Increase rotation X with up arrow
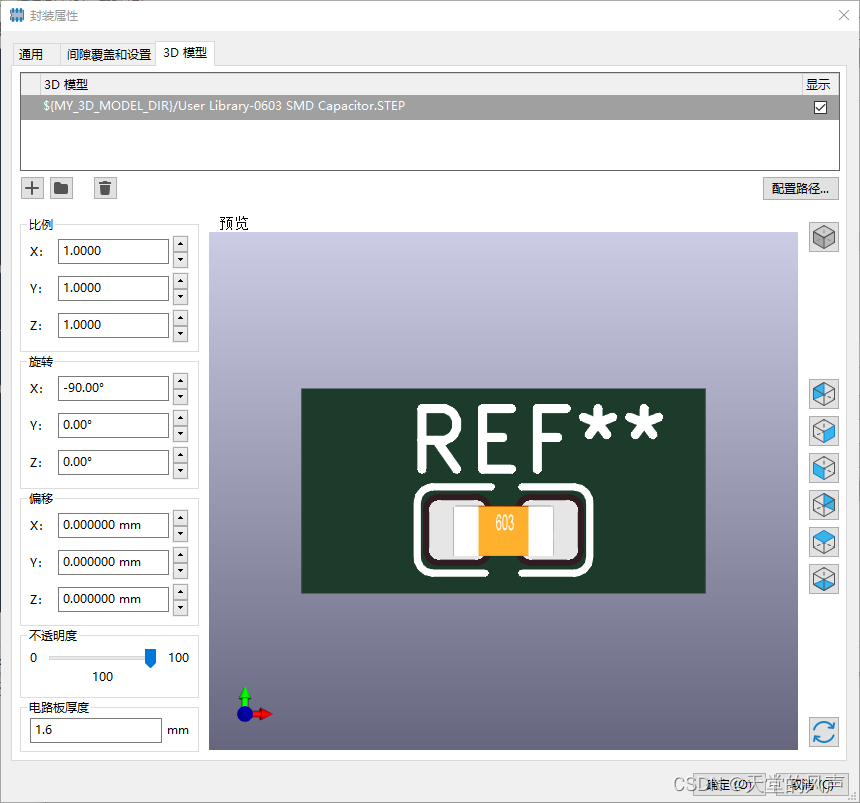860x803 pixels. pyautogui.click(x=180, y=381)
